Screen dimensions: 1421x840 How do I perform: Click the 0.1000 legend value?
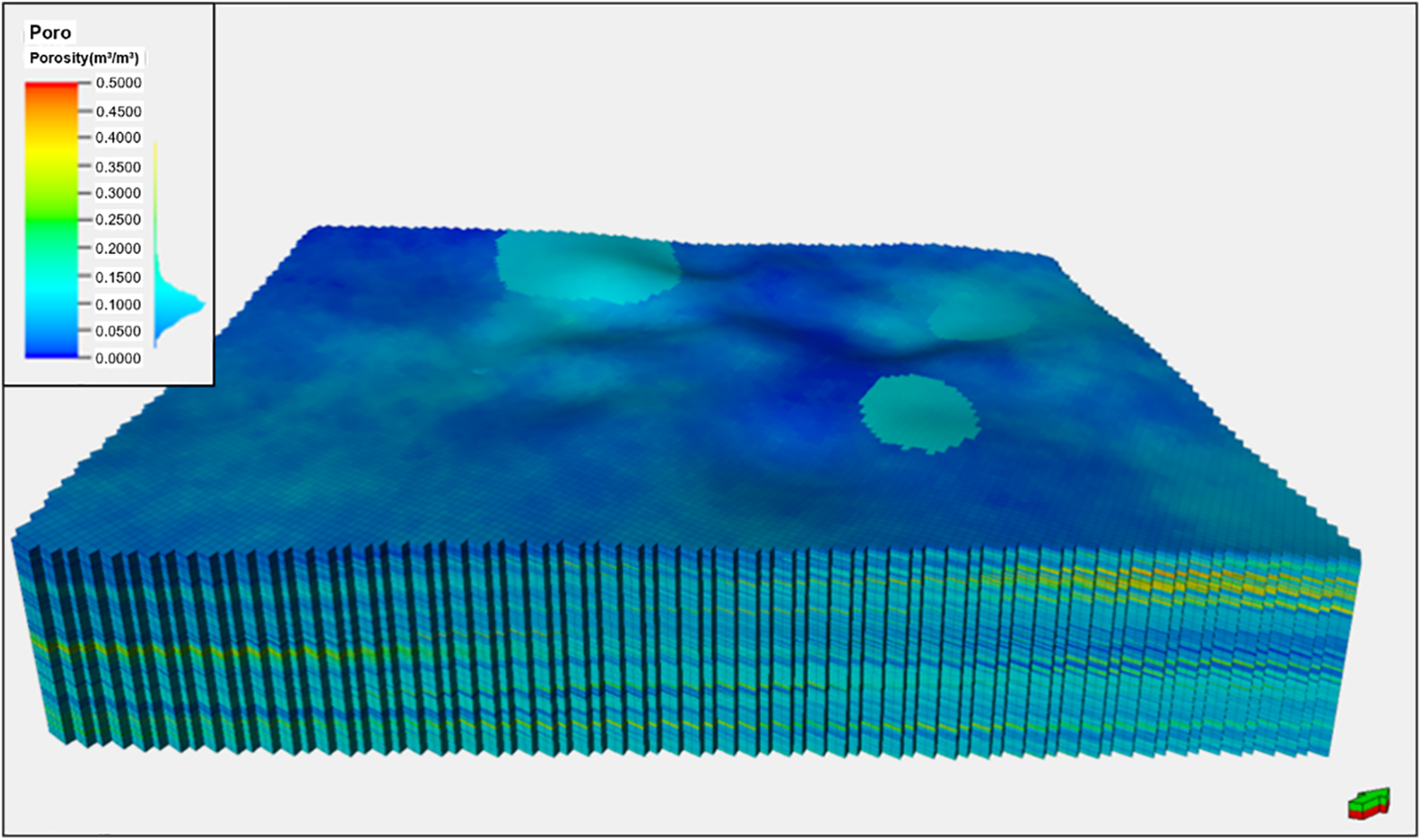pyautogui.click(x=119, y=304)
